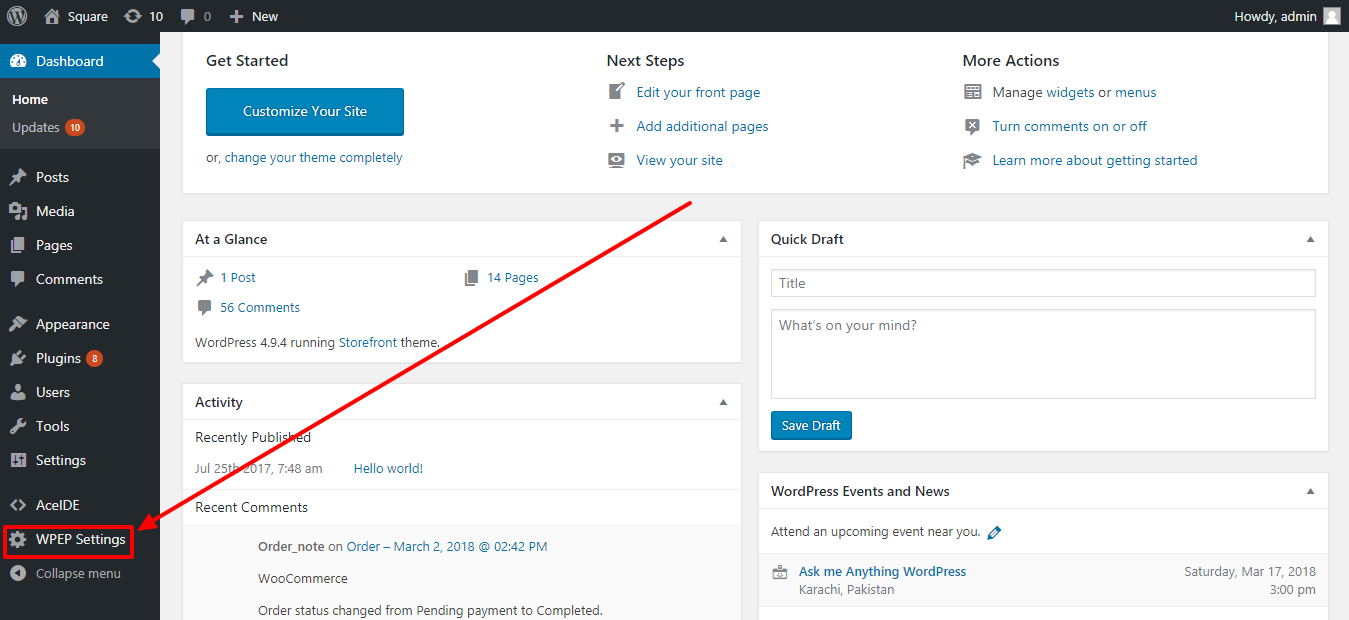Image resolution: width=1349 pixels, height=620 pixels.
Task: Click the Collapse menu arrow icon
Action: point(18,573)
